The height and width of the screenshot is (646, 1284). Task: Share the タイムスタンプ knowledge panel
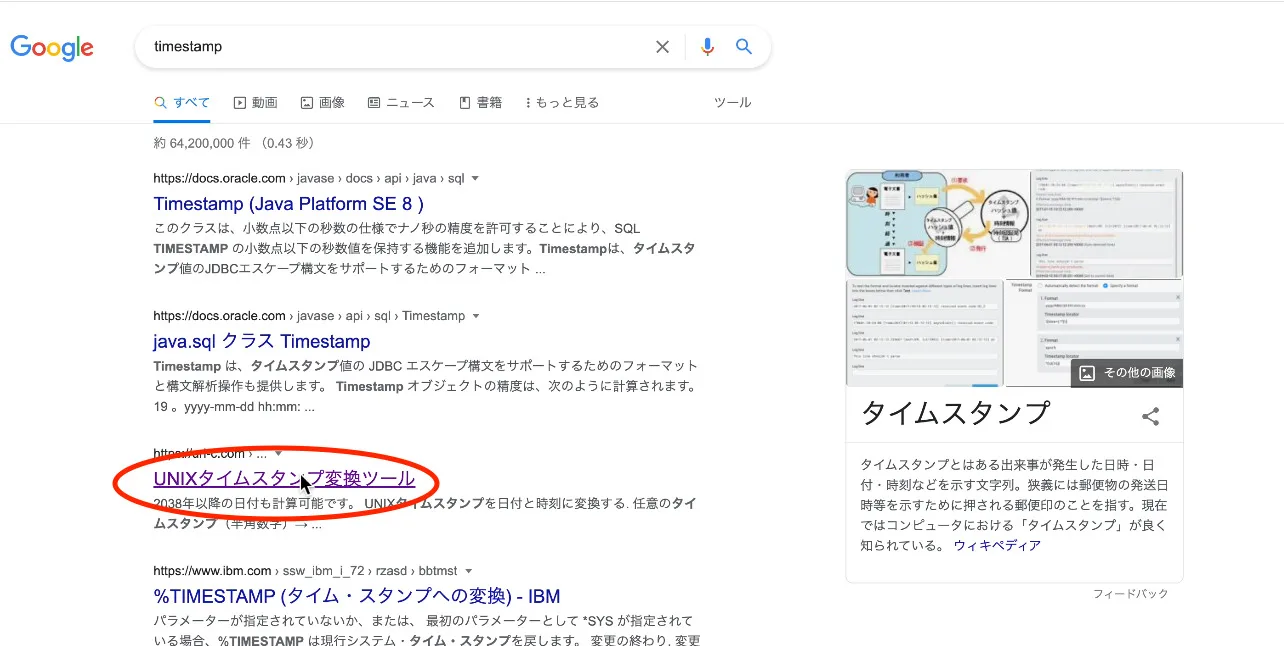[1151, 416]
